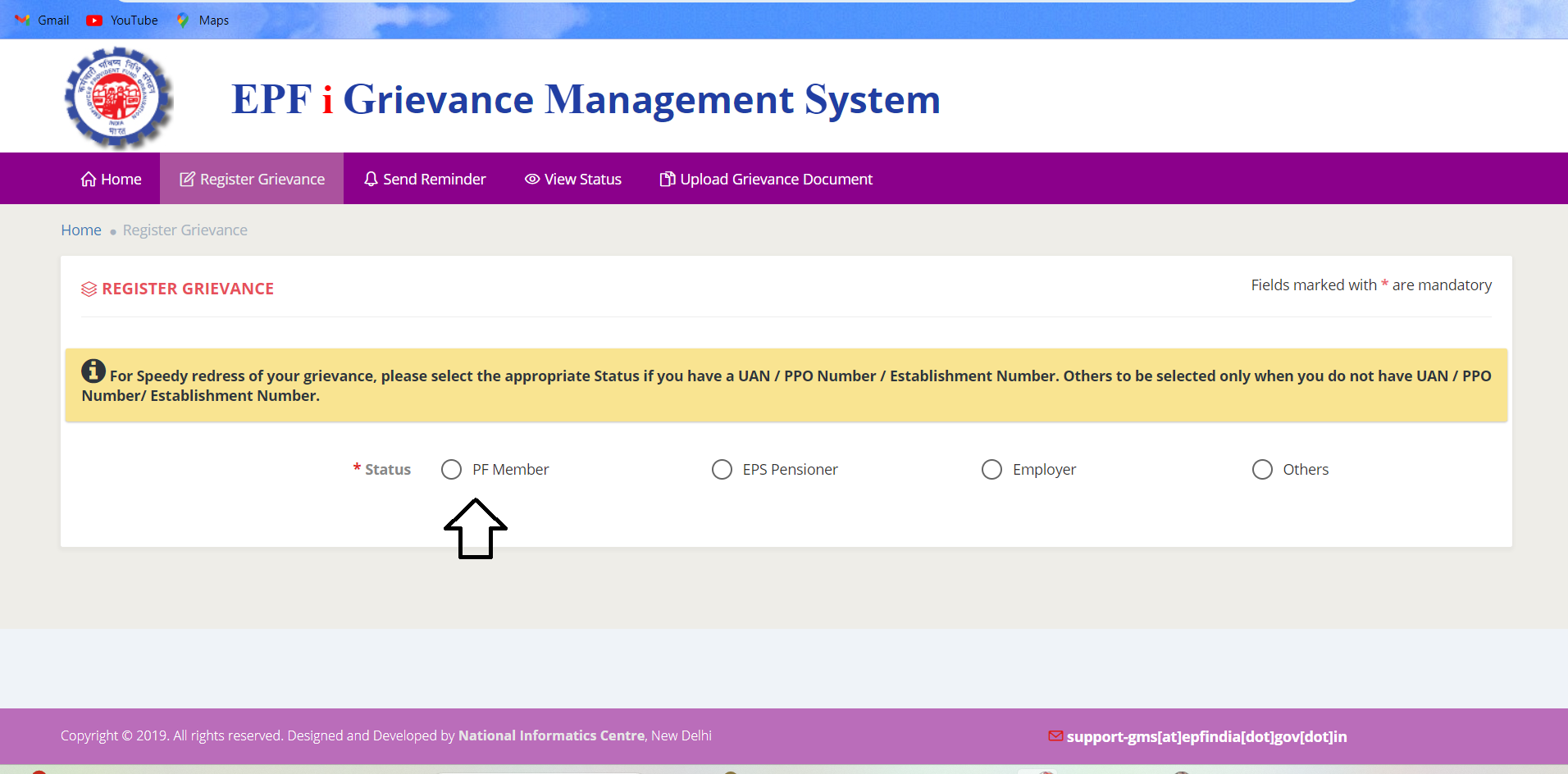Open the Send Reminder menu item
The image size is (1568, 774).
[x=425, y=178]
